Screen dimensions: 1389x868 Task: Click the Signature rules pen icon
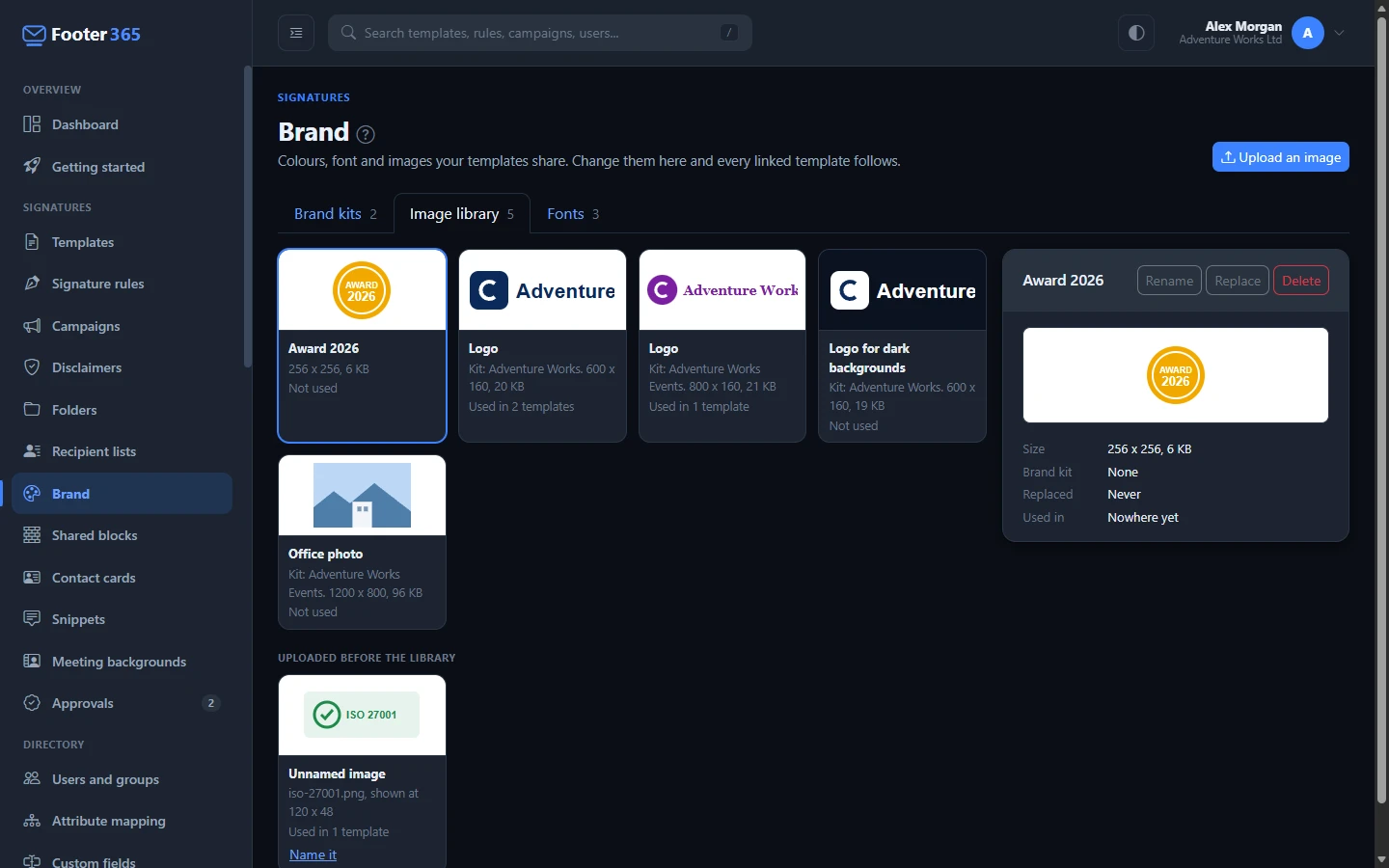32,284
